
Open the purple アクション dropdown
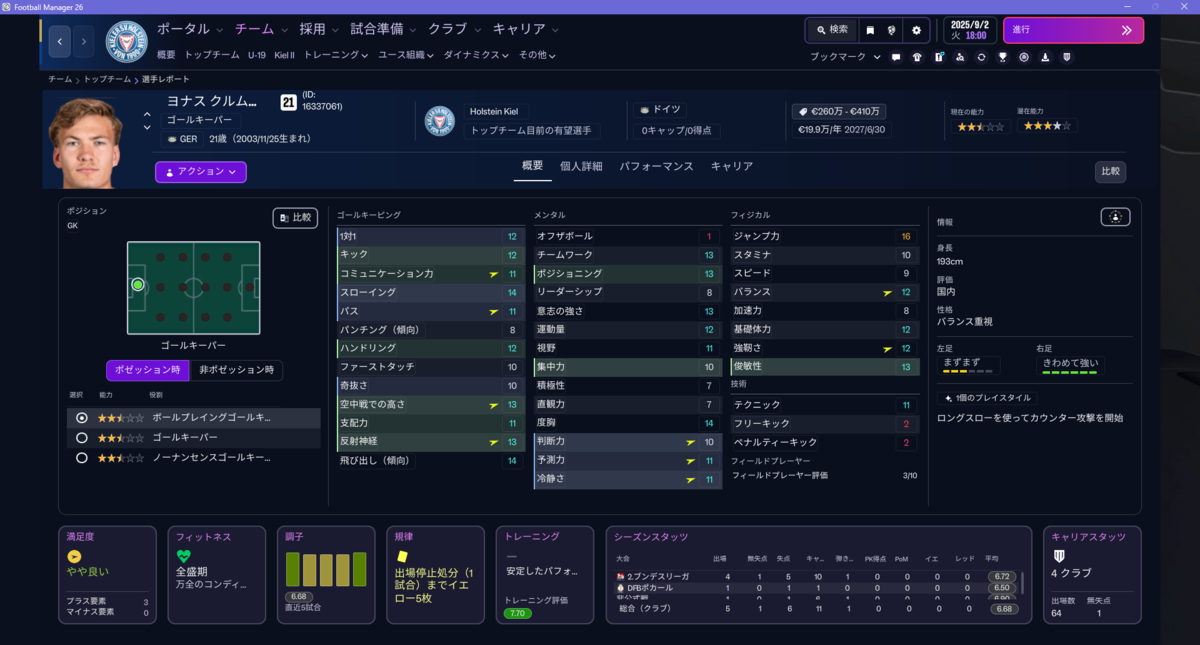(x=201, y=172)
